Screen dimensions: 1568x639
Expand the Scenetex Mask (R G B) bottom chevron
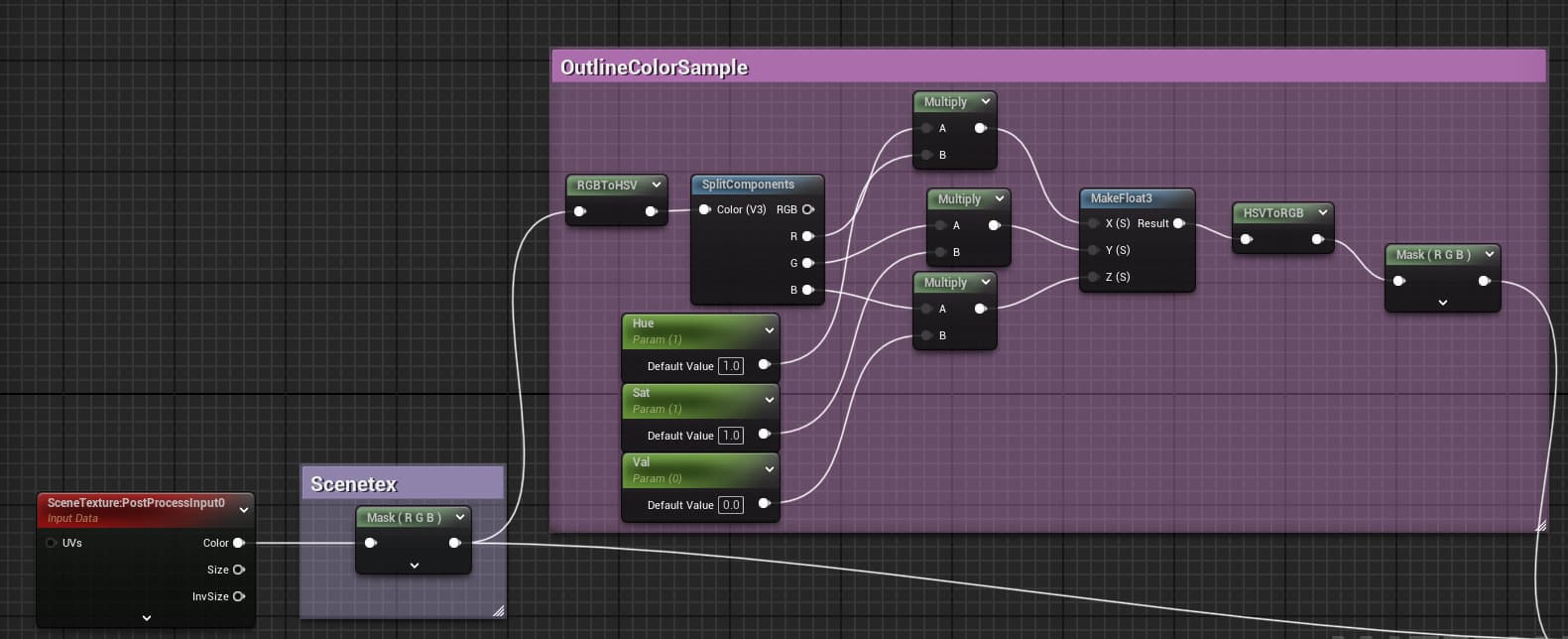coord(415,566)
